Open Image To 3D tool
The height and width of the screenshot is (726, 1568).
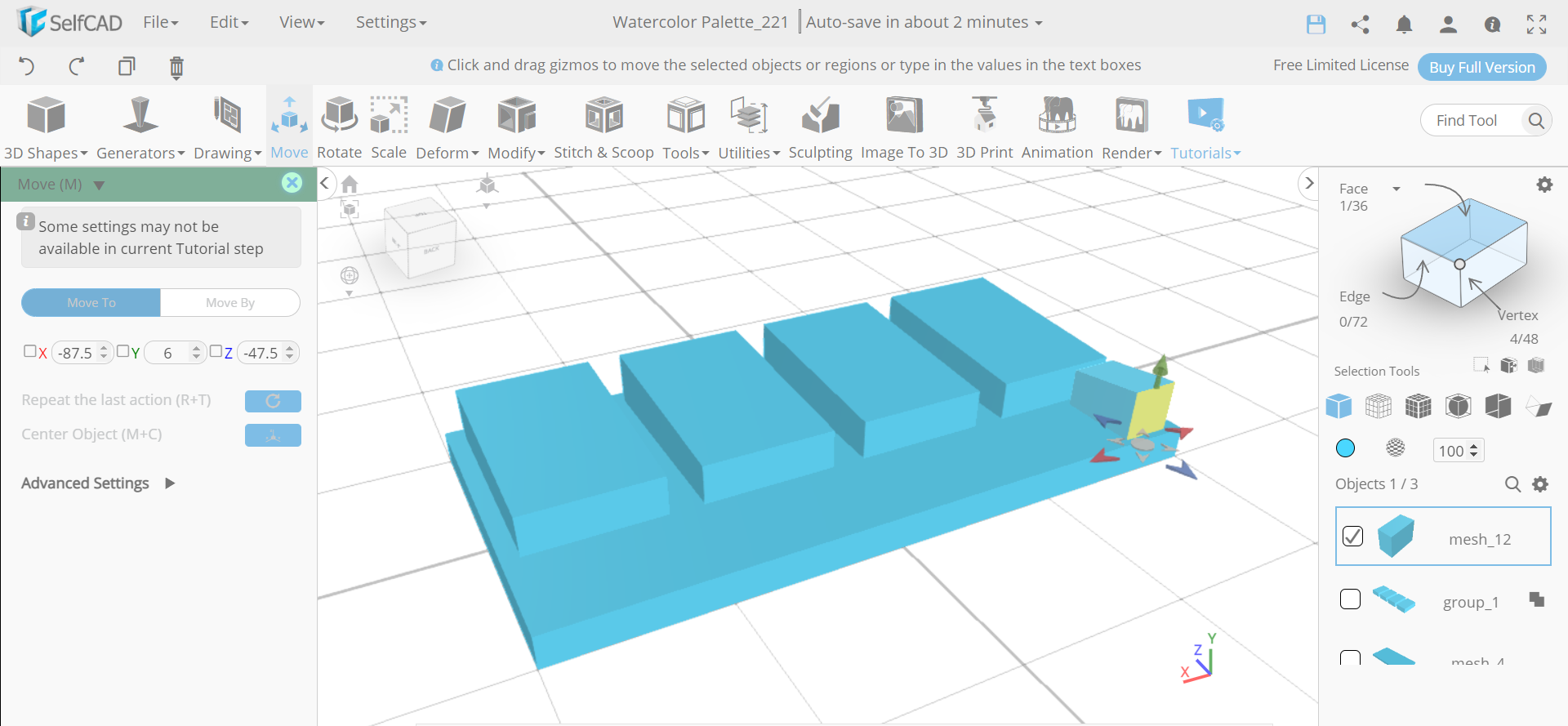coord(904,127)
